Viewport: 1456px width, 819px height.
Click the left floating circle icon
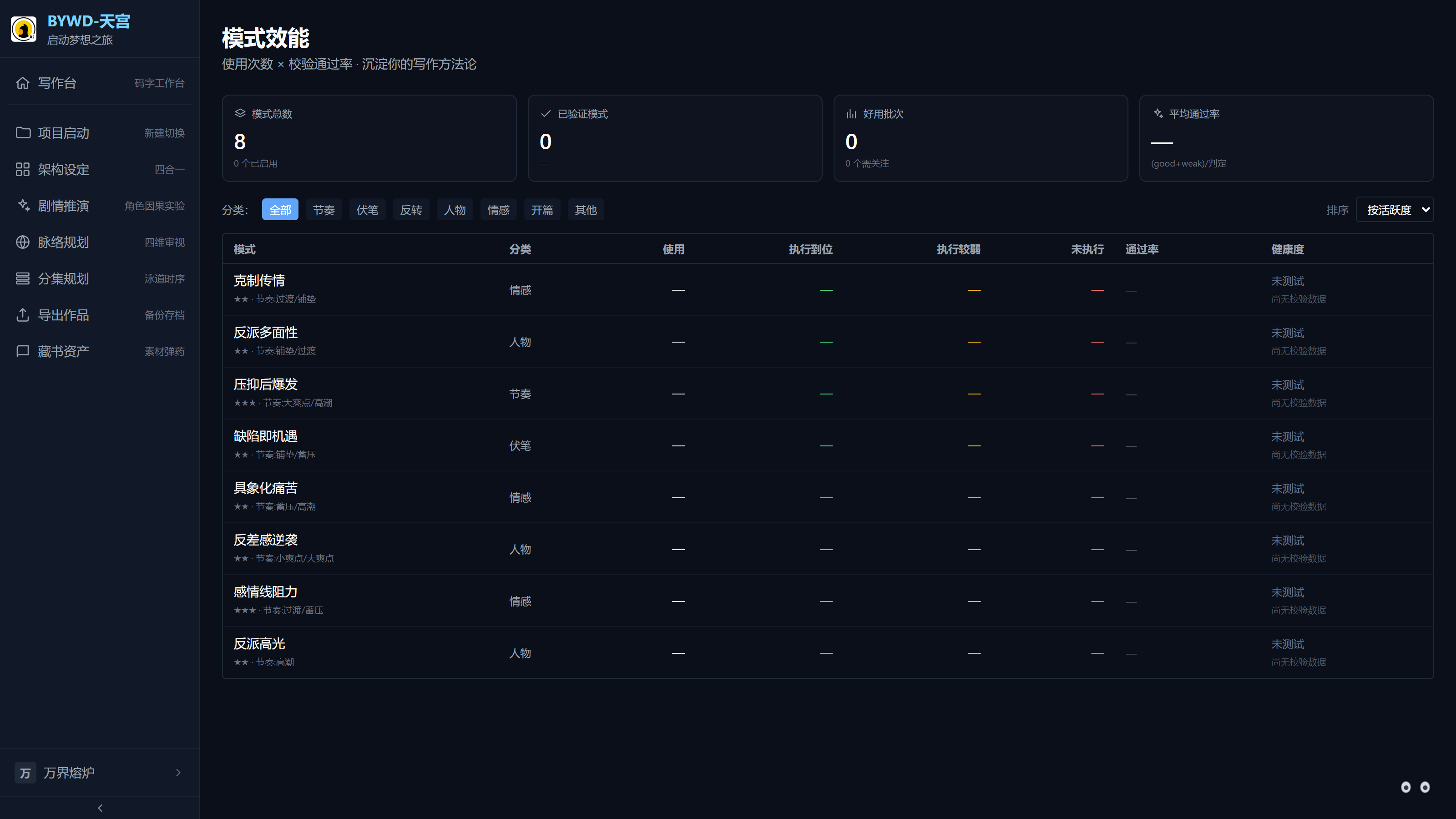[x=1405, y=787]
